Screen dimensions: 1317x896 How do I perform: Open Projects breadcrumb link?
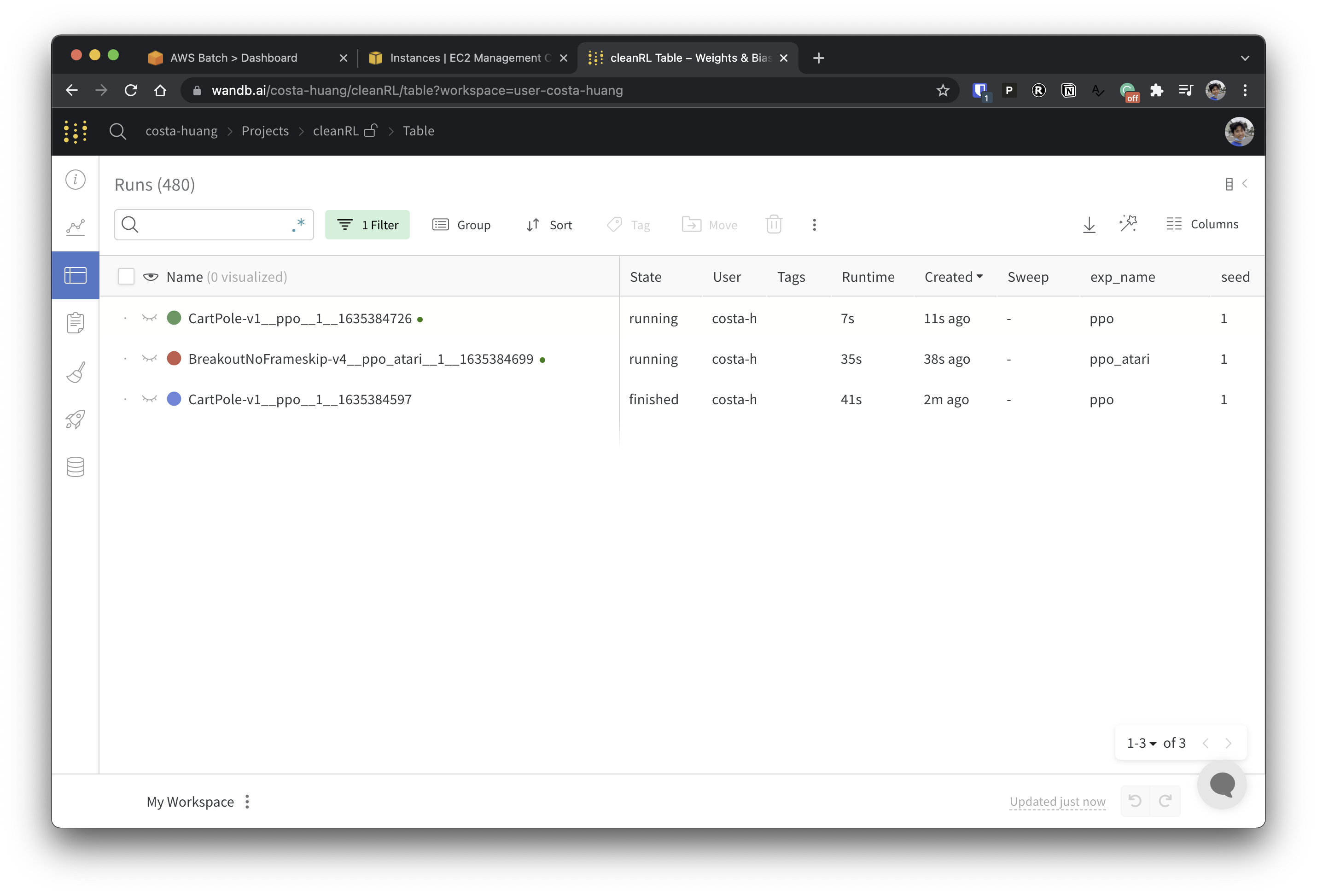click(265, 131)
